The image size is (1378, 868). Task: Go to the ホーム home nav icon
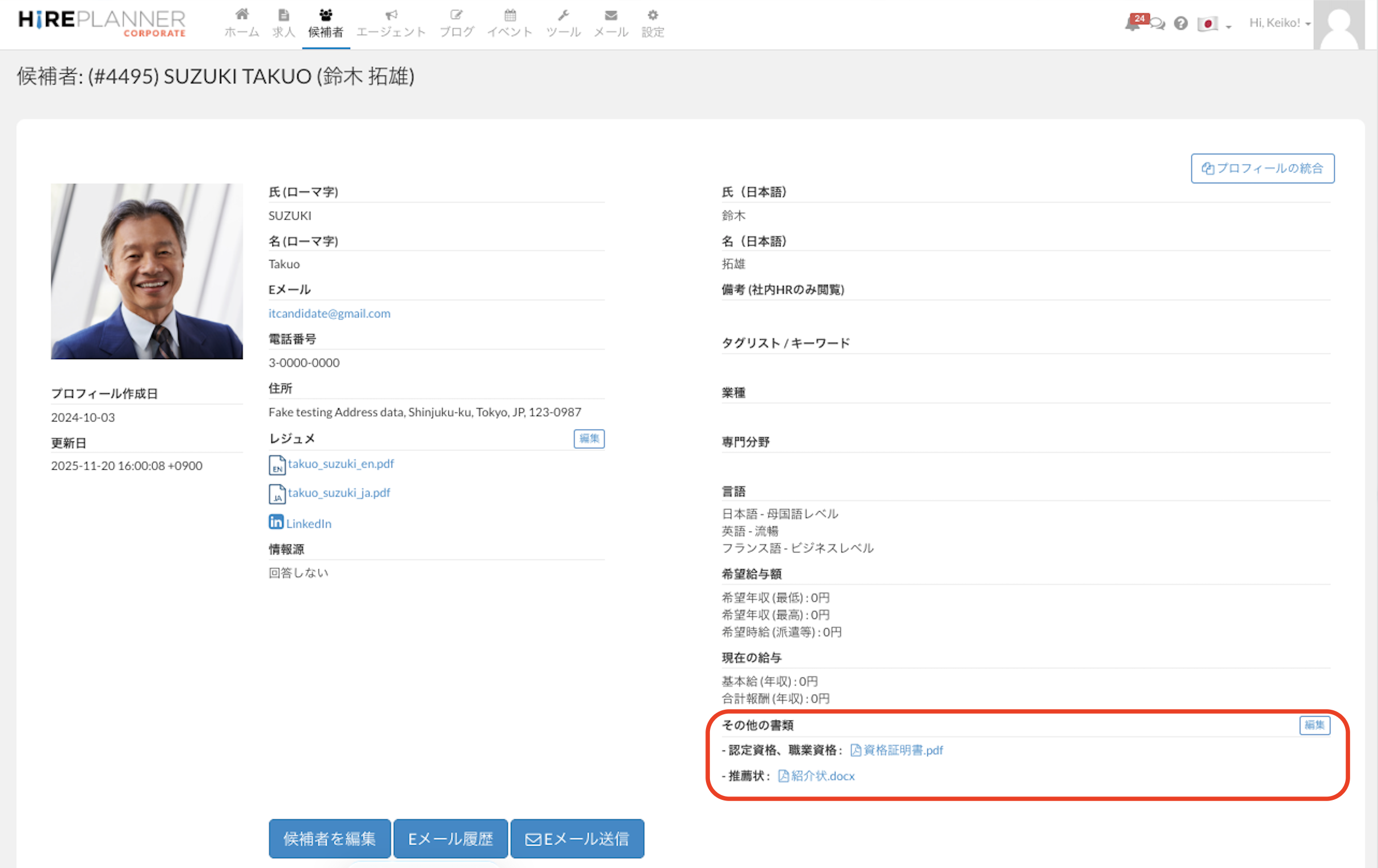point(242,23)
